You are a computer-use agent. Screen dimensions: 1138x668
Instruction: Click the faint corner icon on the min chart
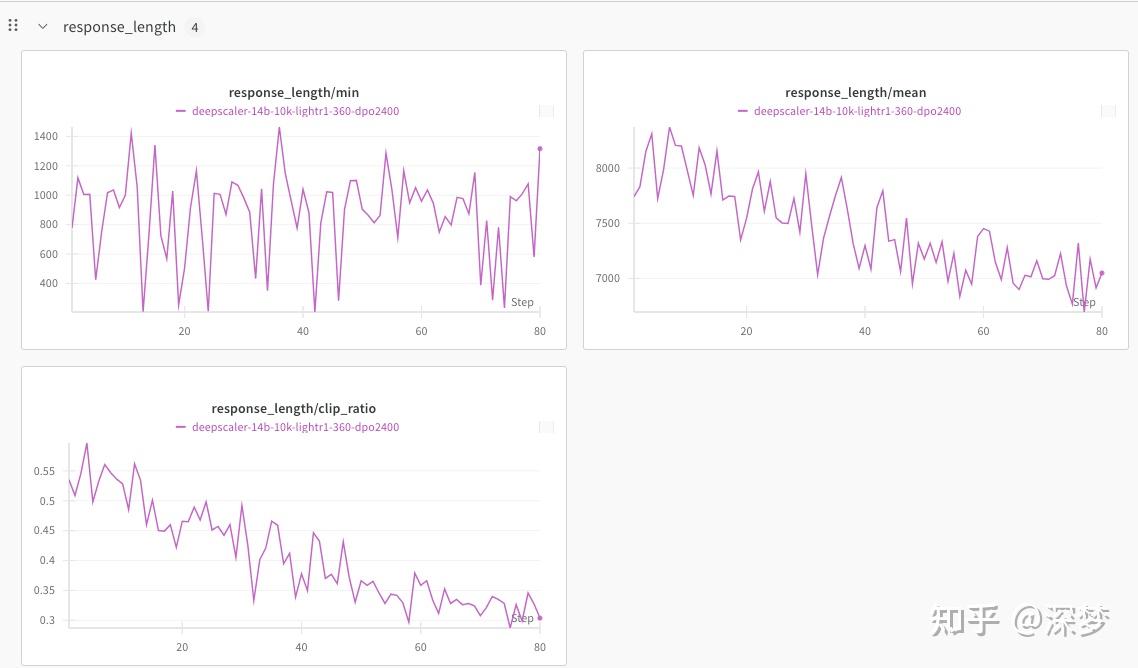pyautogui.click(x=546, y=111)
